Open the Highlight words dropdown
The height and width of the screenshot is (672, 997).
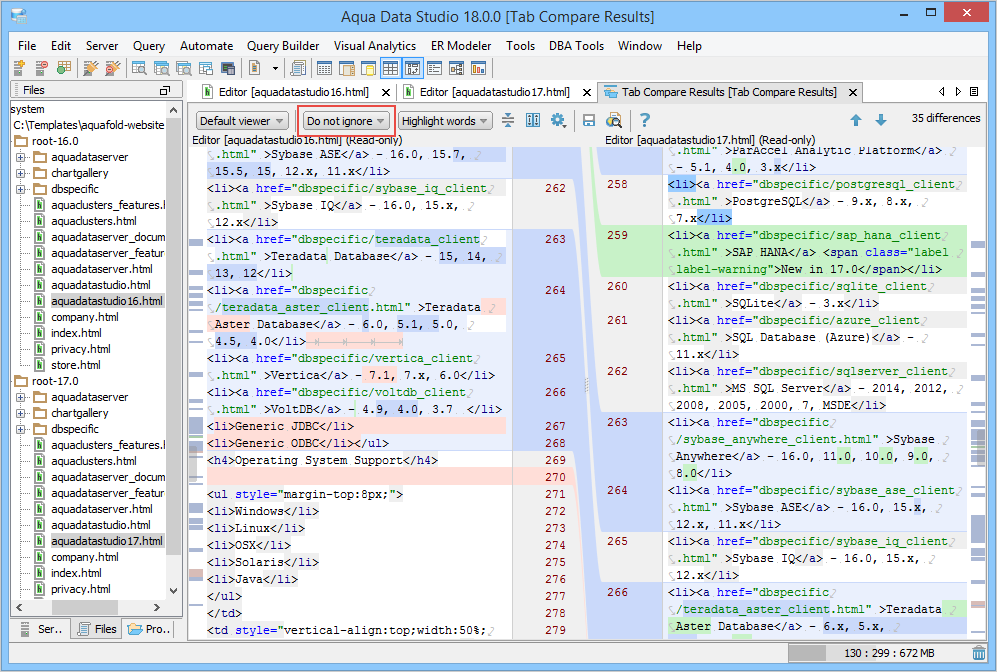445,121
